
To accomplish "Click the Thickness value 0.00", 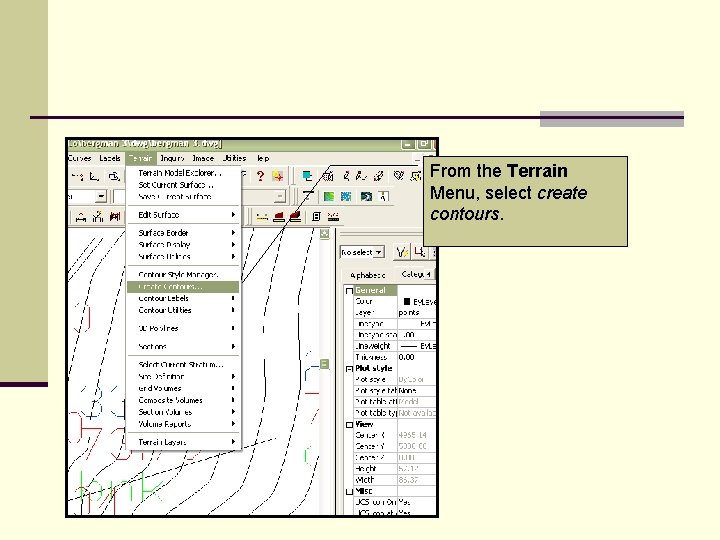I will point(406,357).
